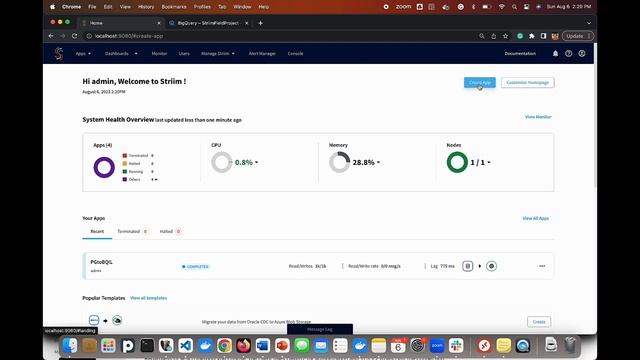Expand the Others apps count arrow
This screenshot has height=360, width=640.
(156, 180)
